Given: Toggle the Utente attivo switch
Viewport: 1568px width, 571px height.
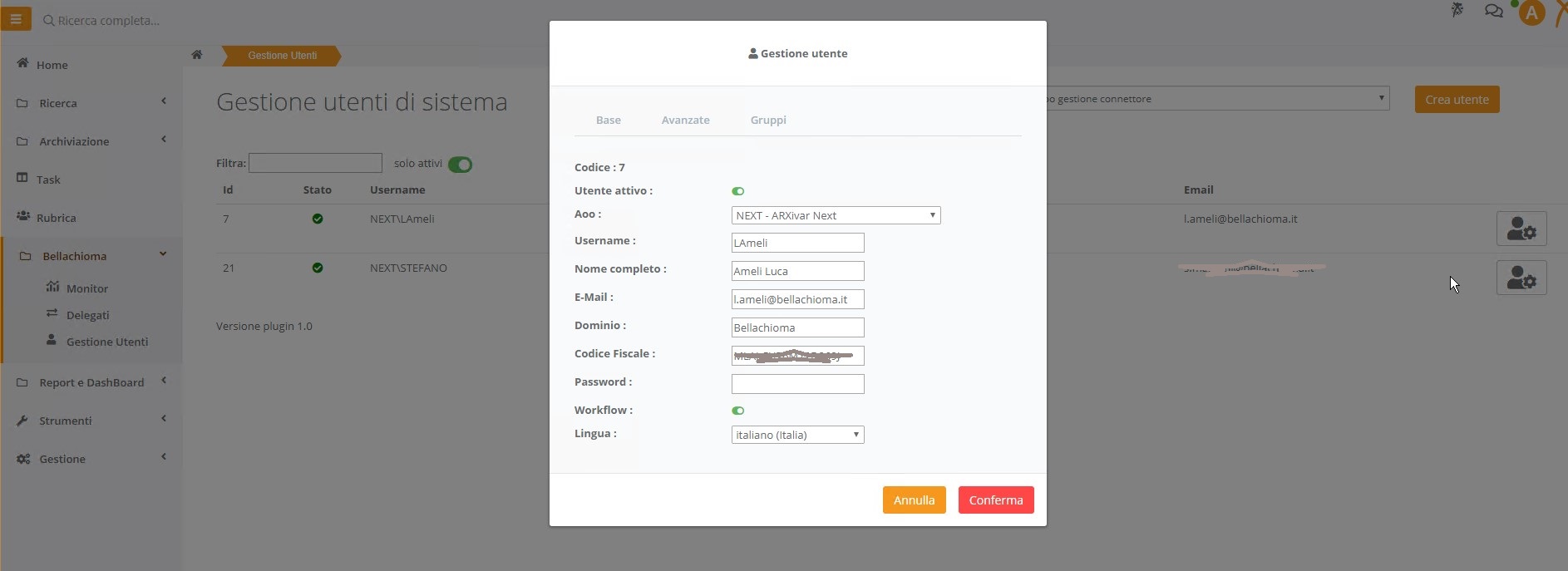Looking at the screenshot, I should coord(737,191).
